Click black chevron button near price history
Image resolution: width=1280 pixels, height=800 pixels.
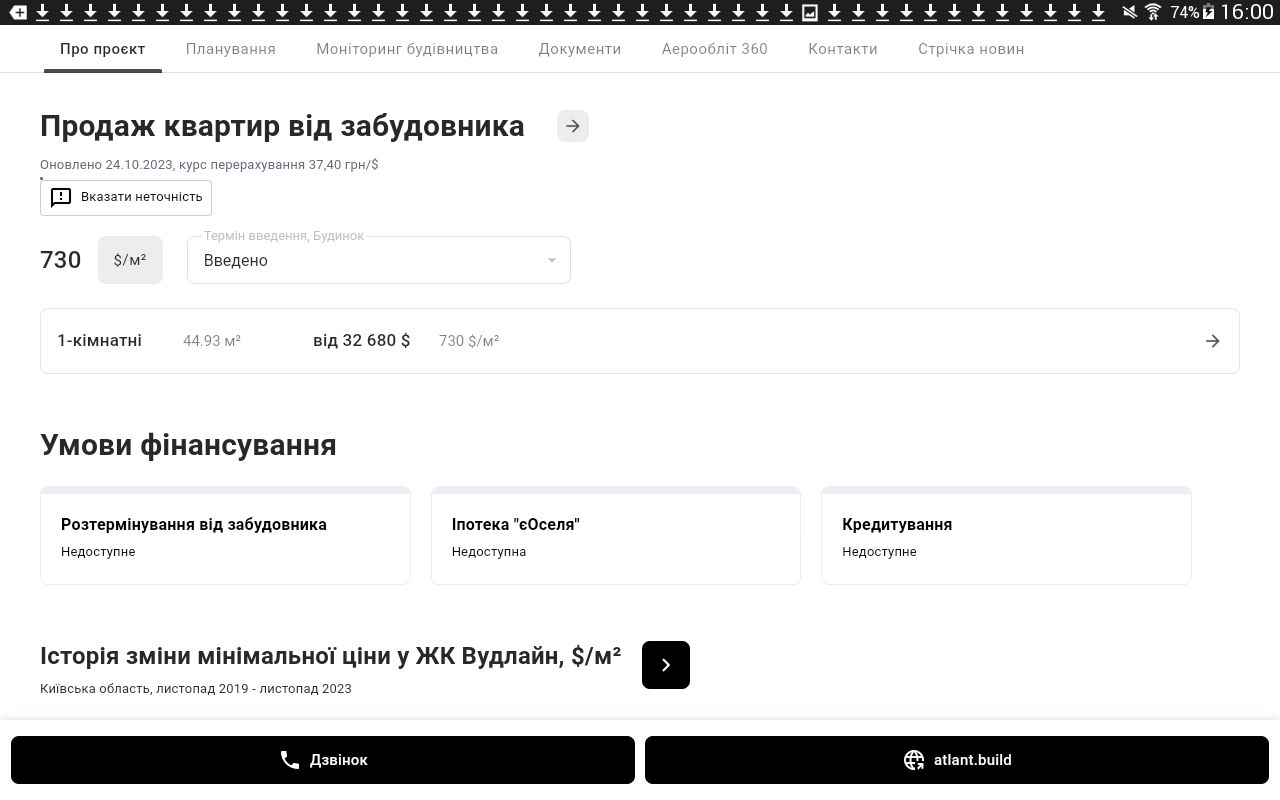pos(665,665)
